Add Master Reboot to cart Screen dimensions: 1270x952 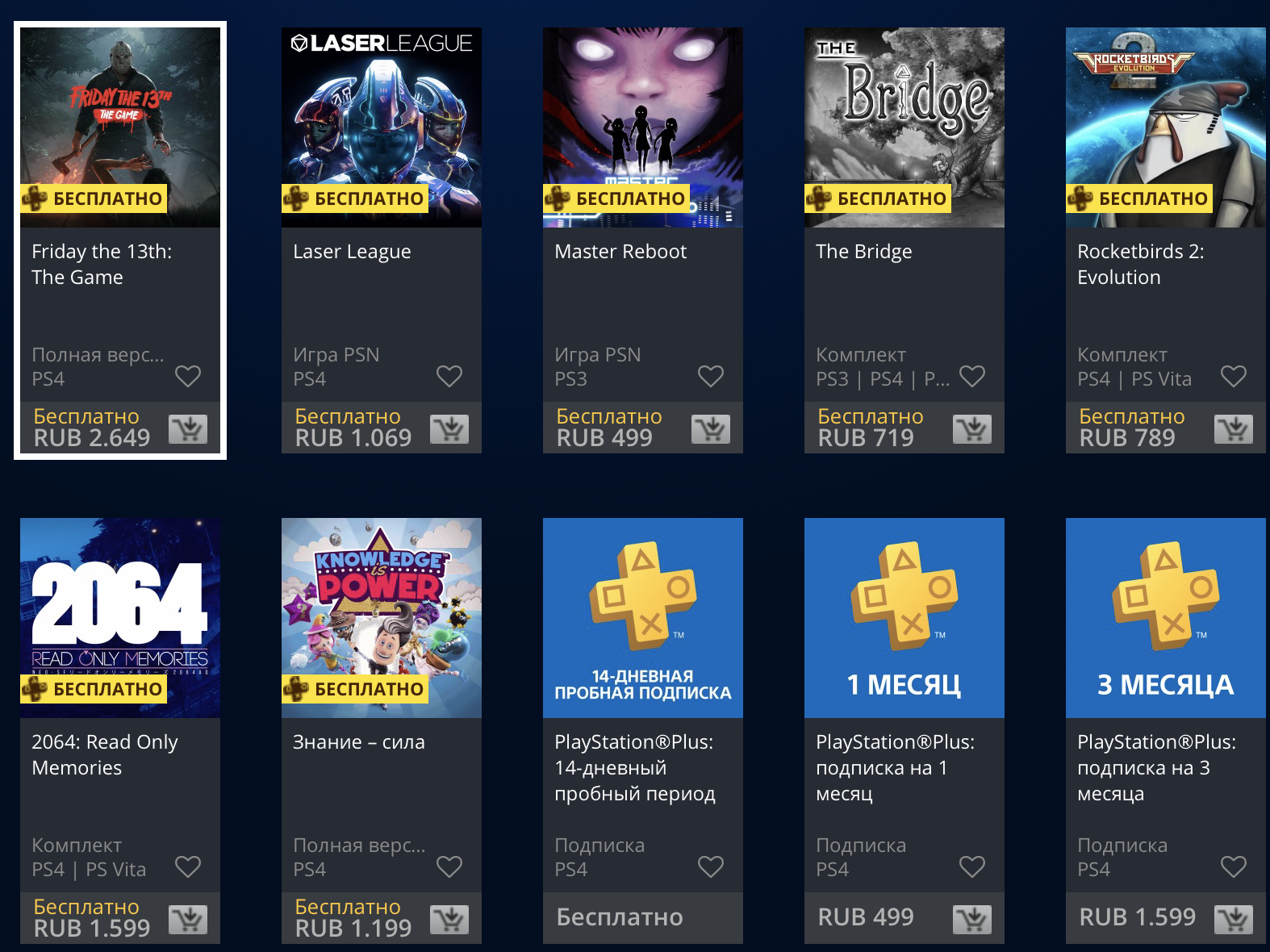(x=711, y=429)
